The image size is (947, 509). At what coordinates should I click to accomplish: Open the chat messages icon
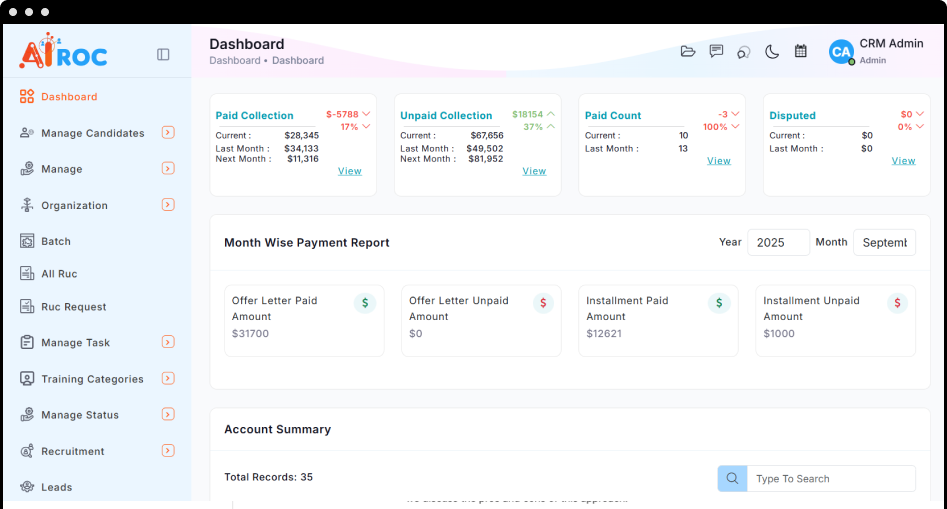[x=716, y=52]
